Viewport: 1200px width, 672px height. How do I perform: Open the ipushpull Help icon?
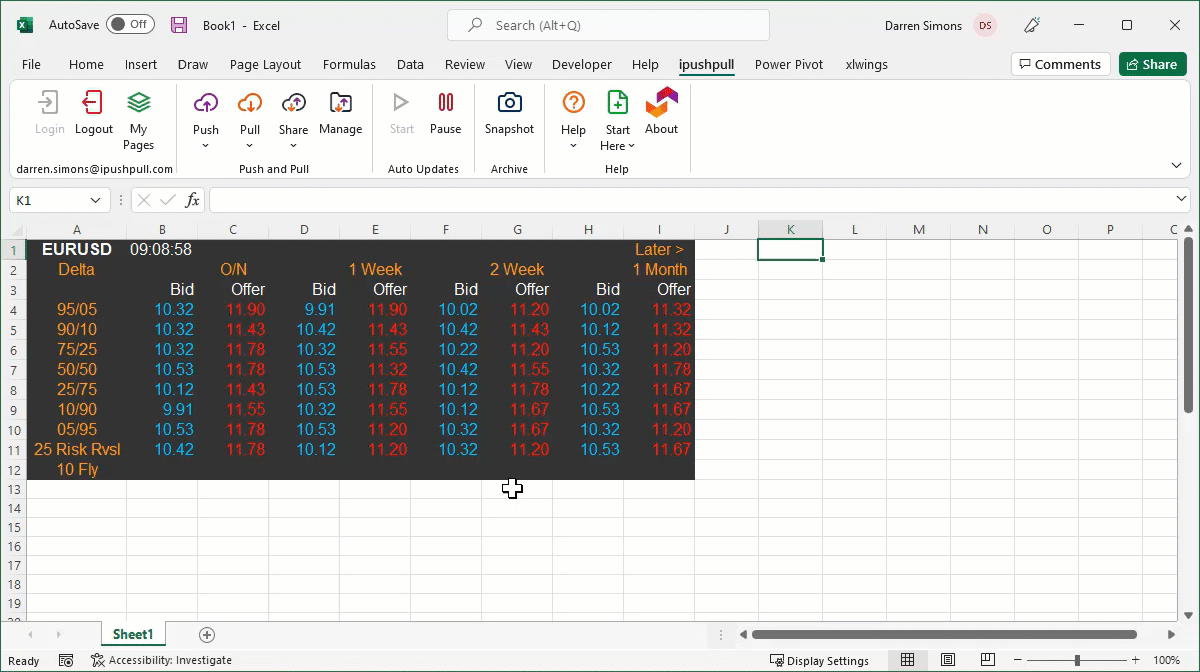tap(573, 102)
